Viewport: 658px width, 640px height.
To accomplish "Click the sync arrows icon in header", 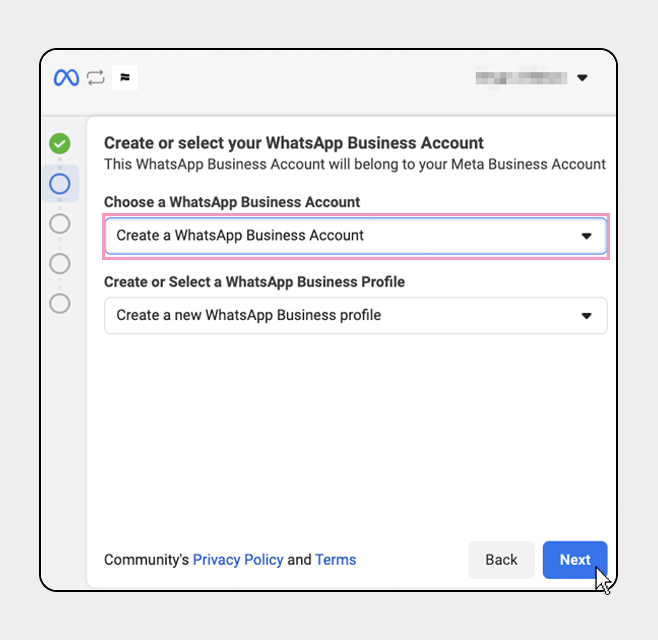I will click(x=96, y=77).
